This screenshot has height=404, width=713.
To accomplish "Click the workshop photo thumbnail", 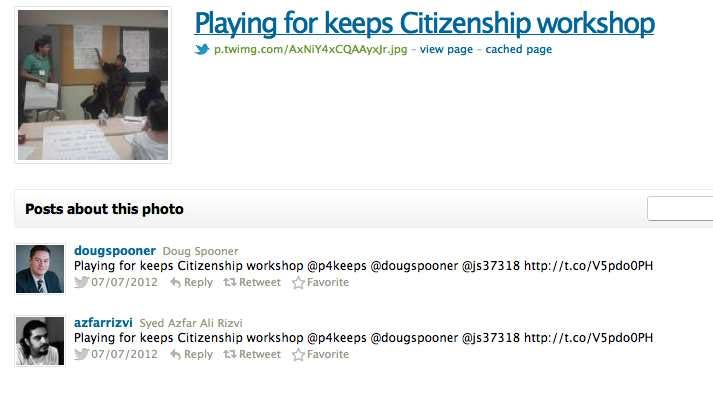I will (93, 85).
